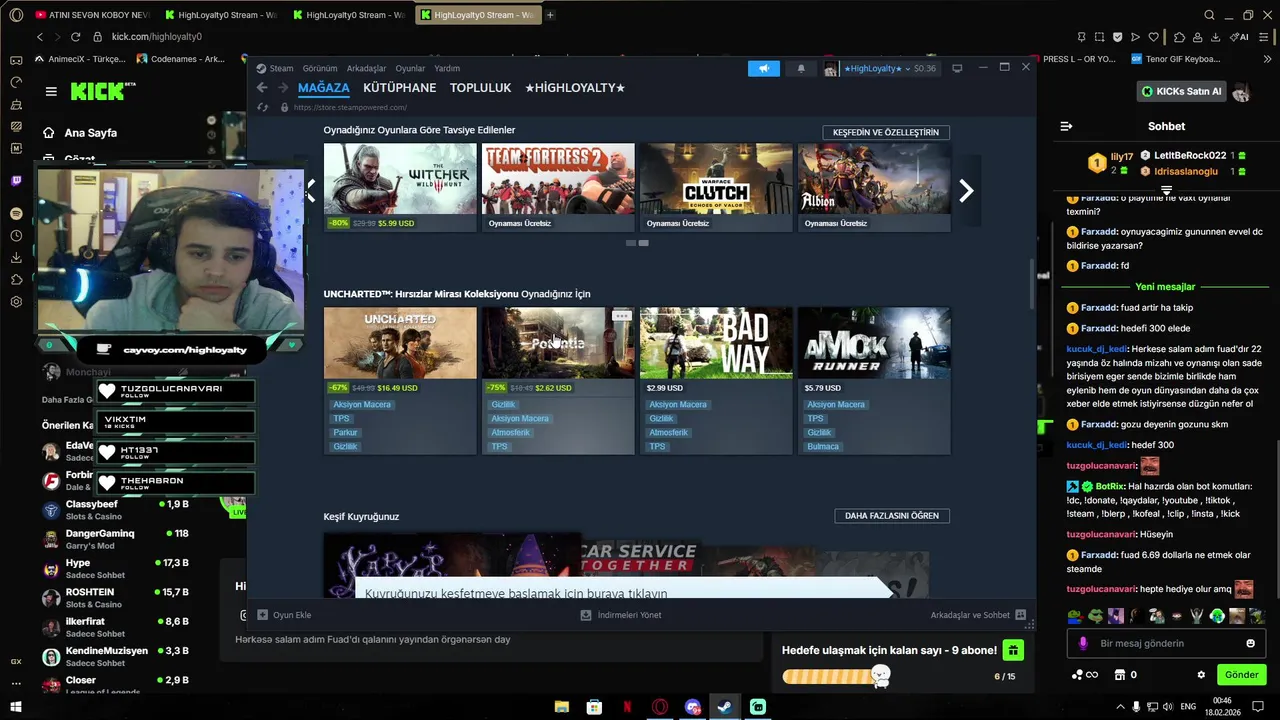Viewport: 1280px width, 720px height.
Task: Click the Kick shop icon below chat
Action: point(1120,675)
